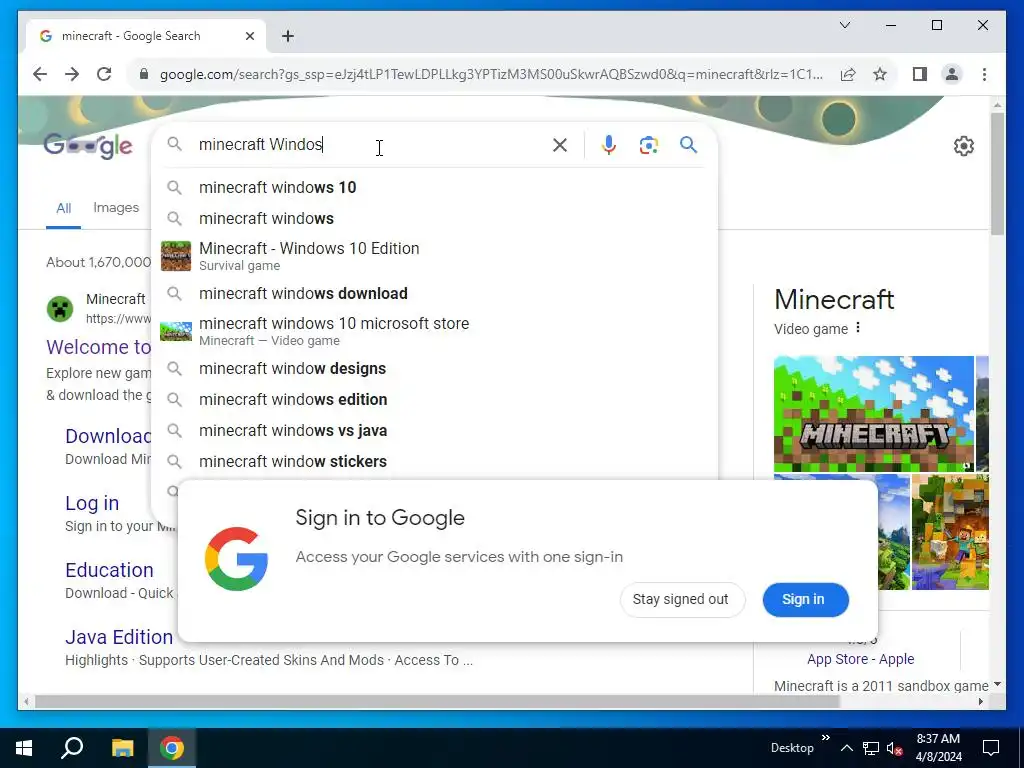
Task: Click the browser Forward arrow
Action: pyautogui.click(x=72, y=74)
